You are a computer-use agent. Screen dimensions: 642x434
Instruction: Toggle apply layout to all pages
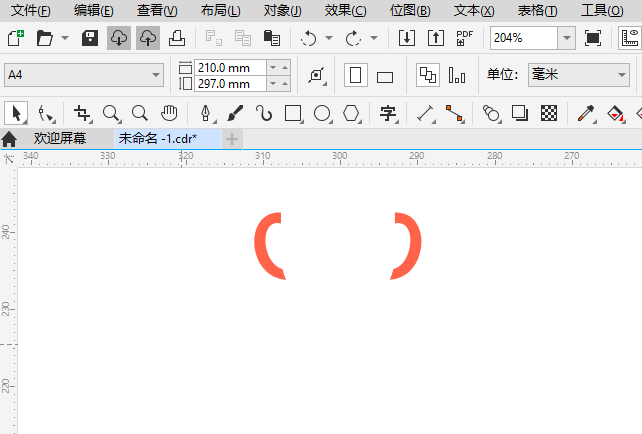coord(428,75)
